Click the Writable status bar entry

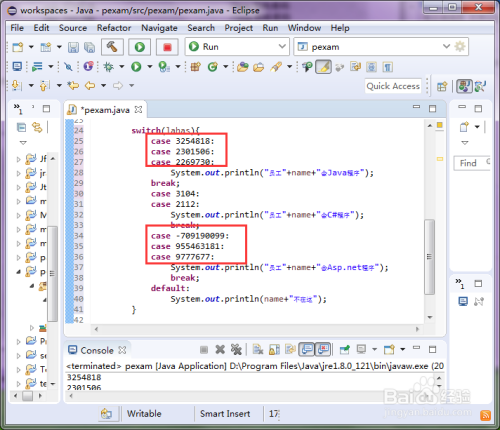(144, 414)
